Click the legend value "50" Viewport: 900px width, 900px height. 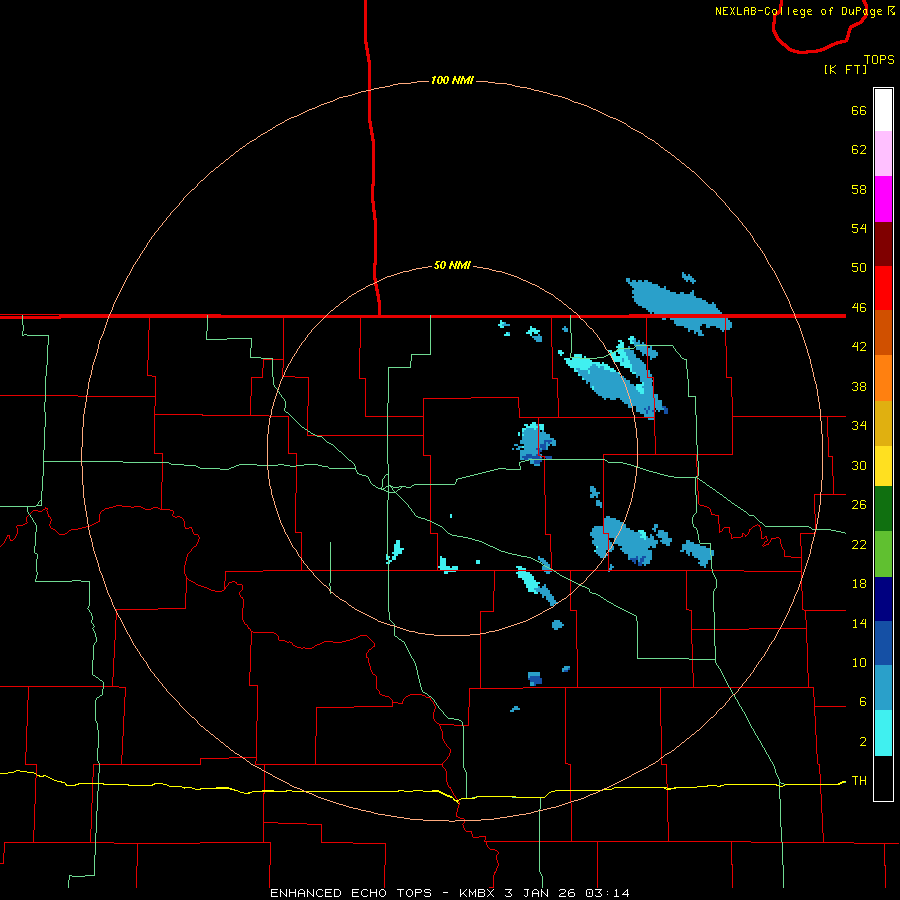[x=859, y=268]
